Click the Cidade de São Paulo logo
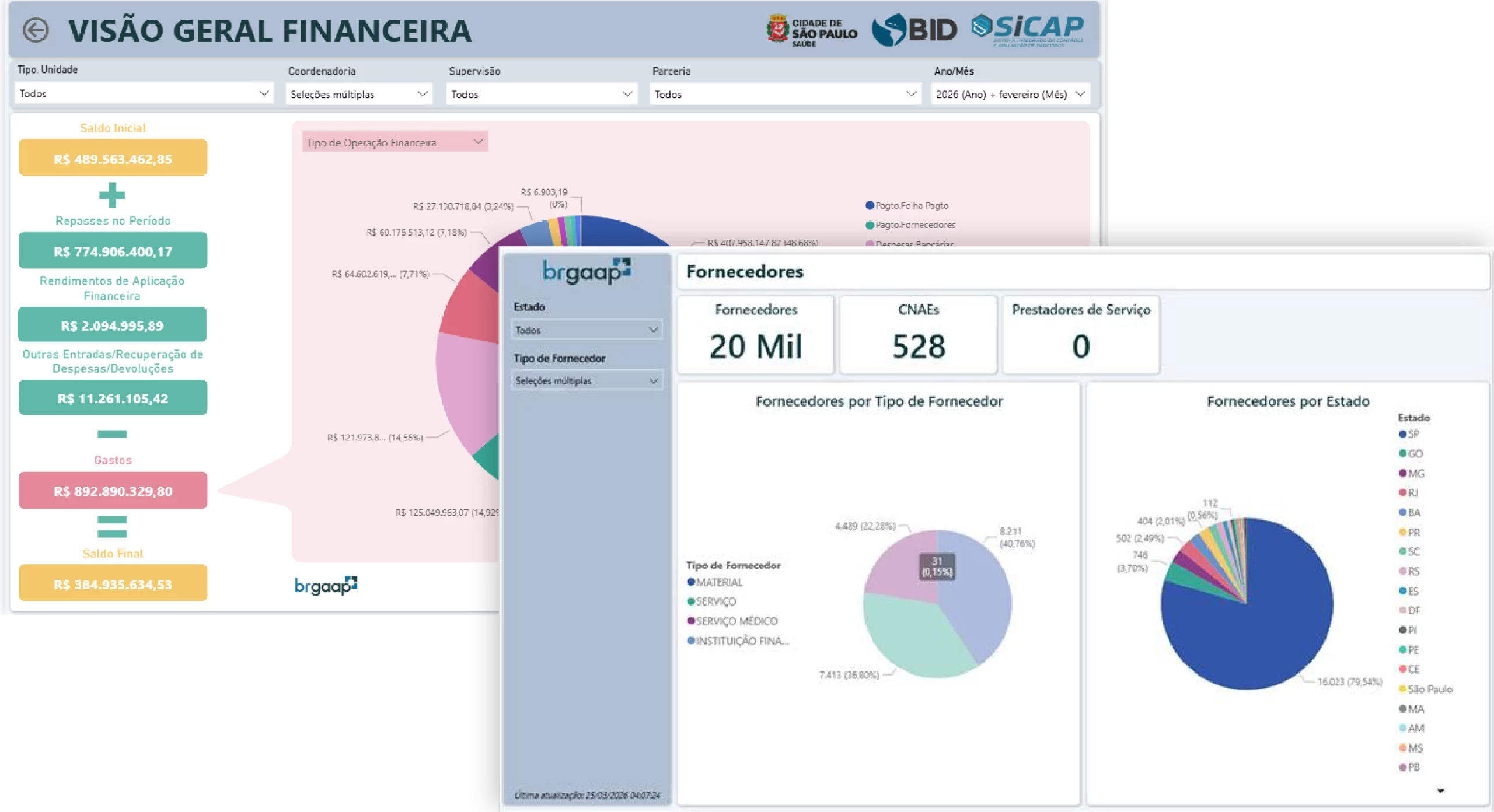This screenshot has width=1494, height=812. click(x=811, y=30)
